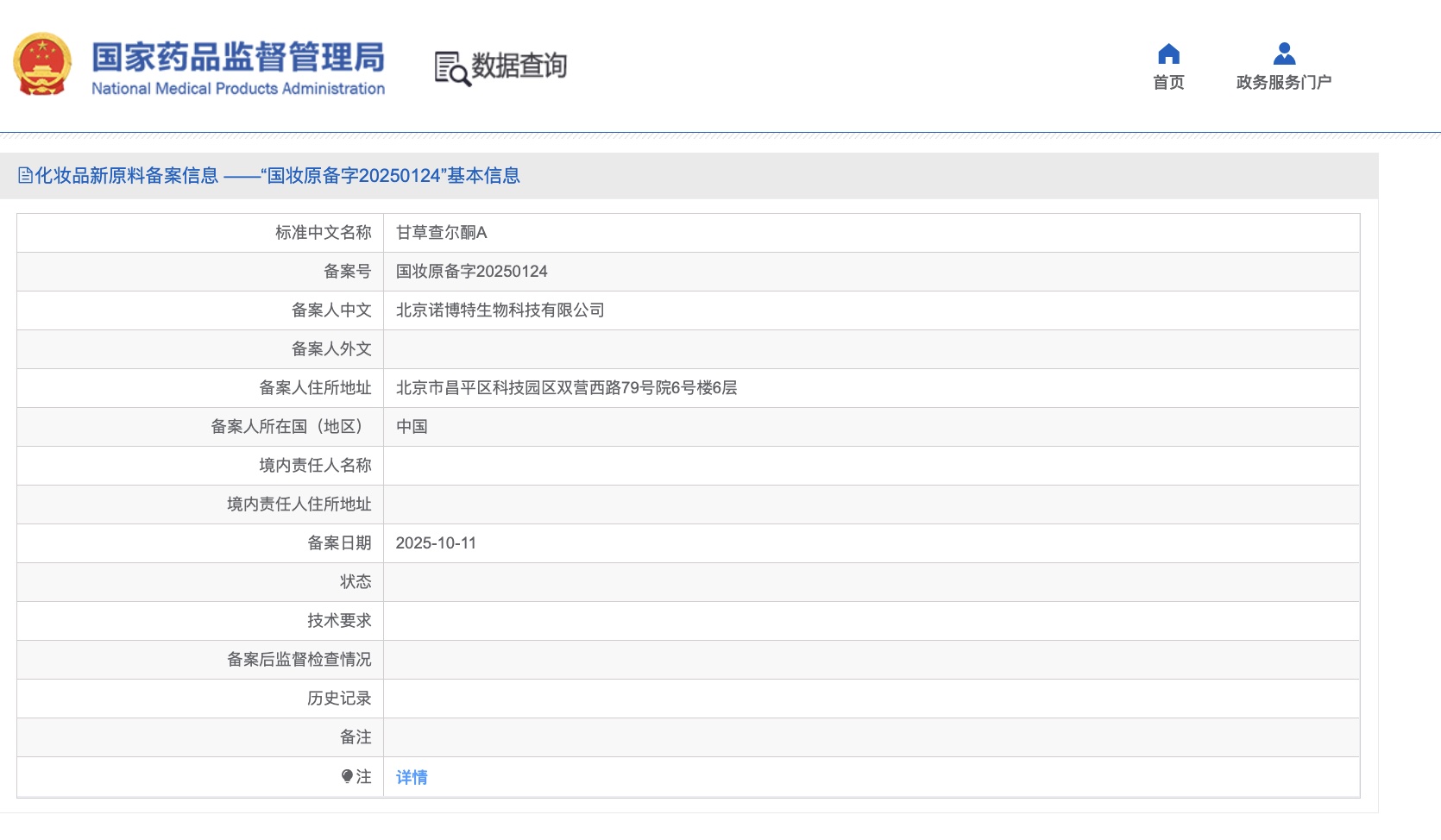Click the filing date 2025-10-11
Screen dimensions: 1441x840
pos(436,543)
